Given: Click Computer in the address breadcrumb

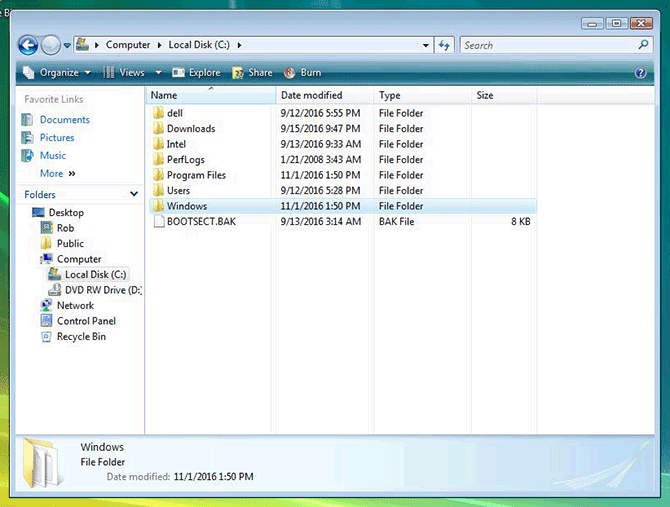Looking at the screenshot, I should click(128, 45).
